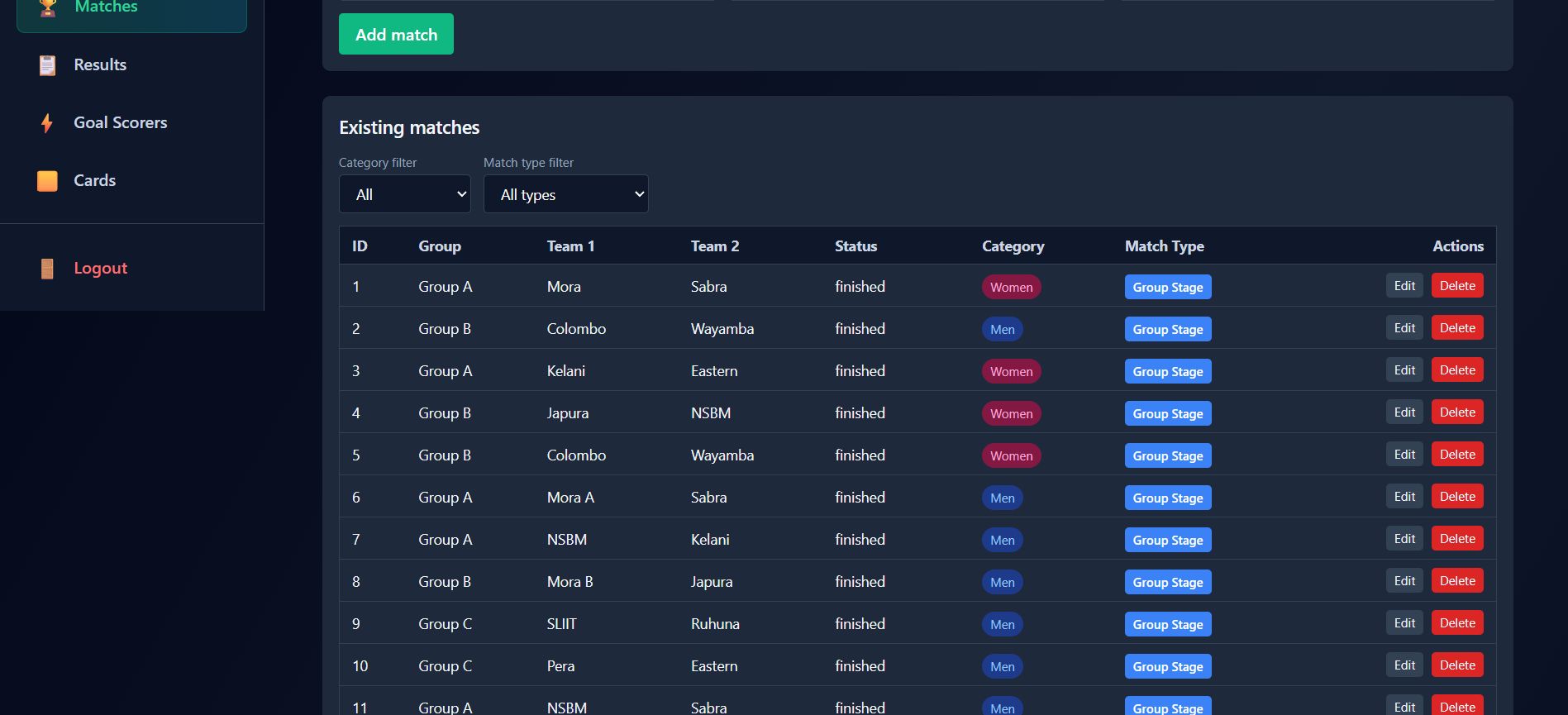This screenshot has width=1568, height=715.
Task: Select team name Ruhuna in match 9
Action: tap(715, 623)
